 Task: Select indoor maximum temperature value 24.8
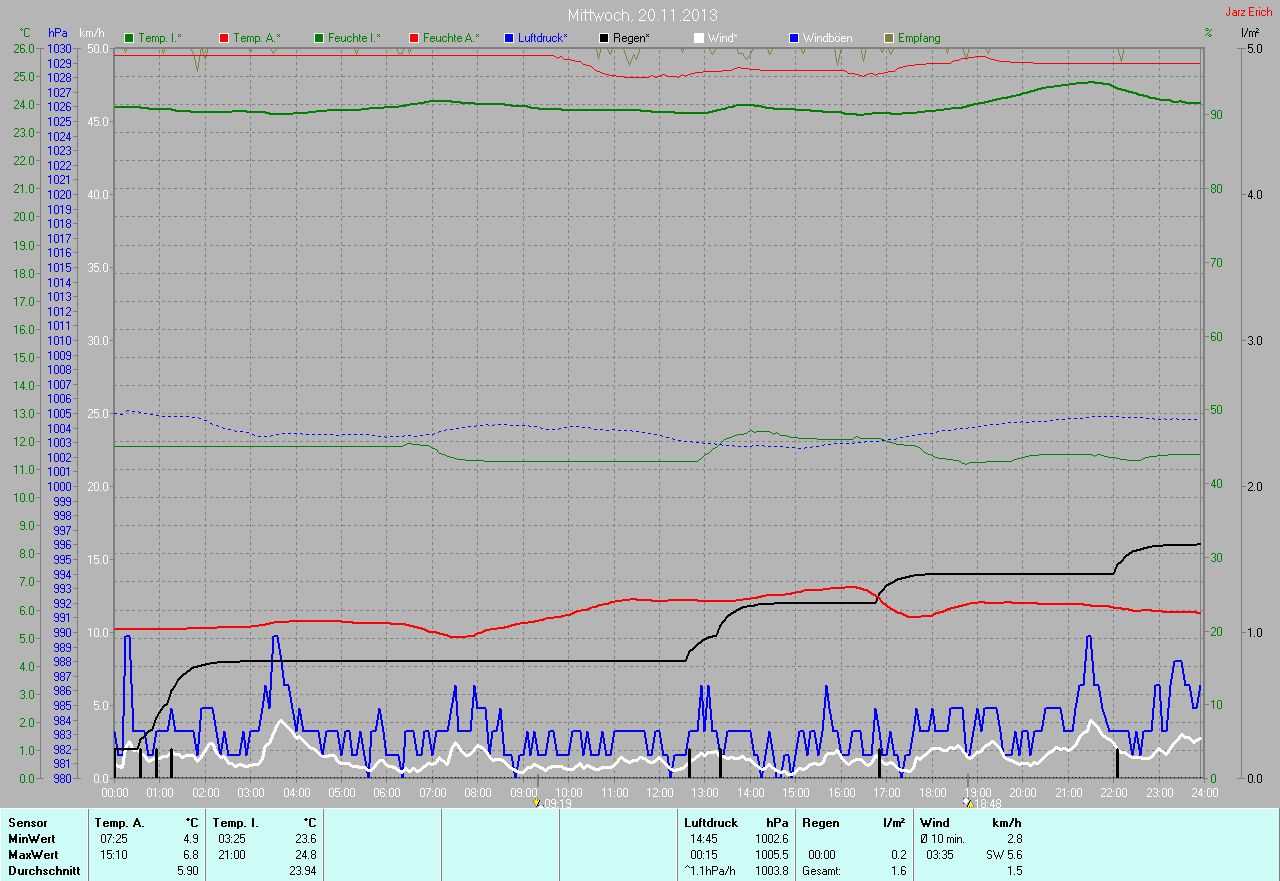coord(304,855)
